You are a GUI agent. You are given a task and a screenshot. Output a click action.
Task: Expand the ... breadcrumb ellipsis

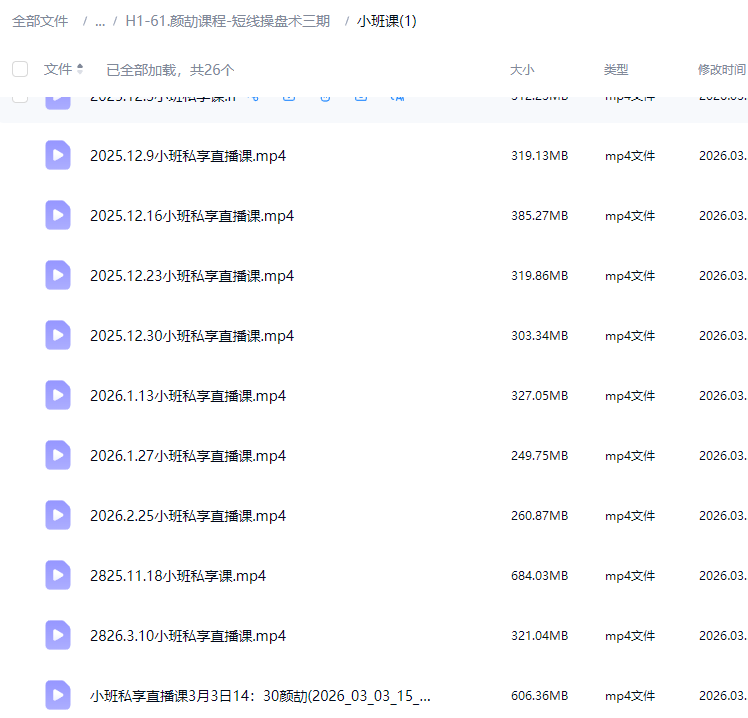tap(100, 22)
